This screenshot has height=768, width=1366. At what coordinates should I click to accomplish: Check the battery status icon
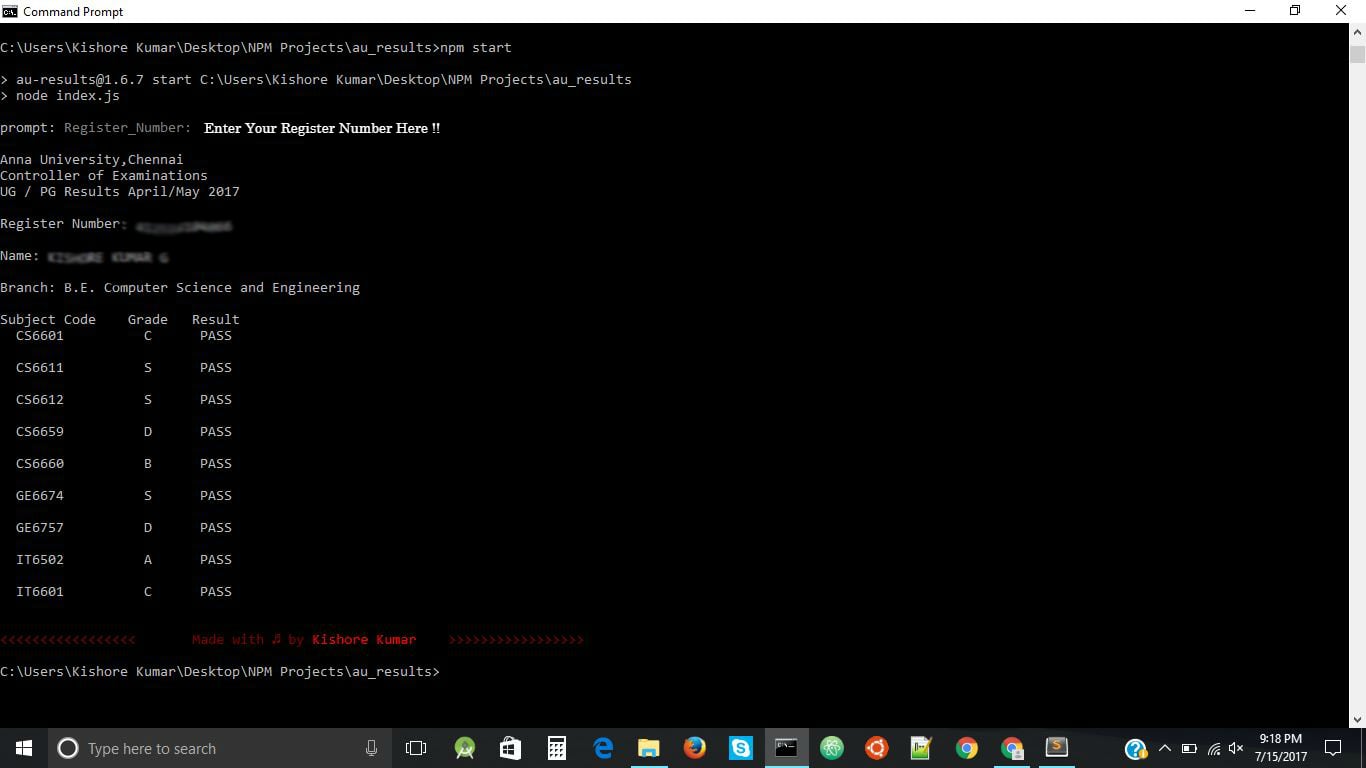tap(1189, 748)
